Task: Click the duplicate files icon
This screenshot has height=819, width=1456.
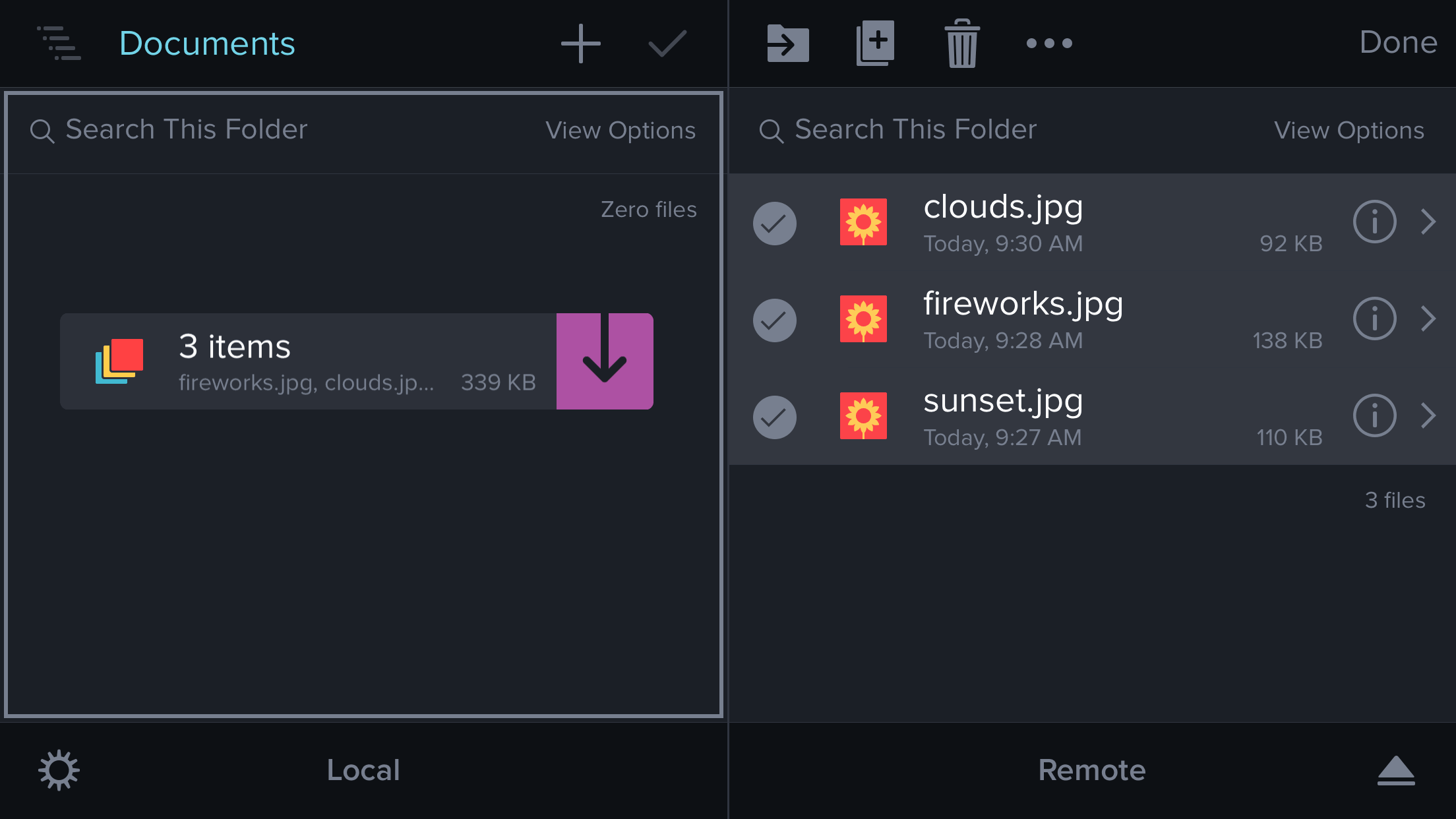Action: click(x=875, y=44)
